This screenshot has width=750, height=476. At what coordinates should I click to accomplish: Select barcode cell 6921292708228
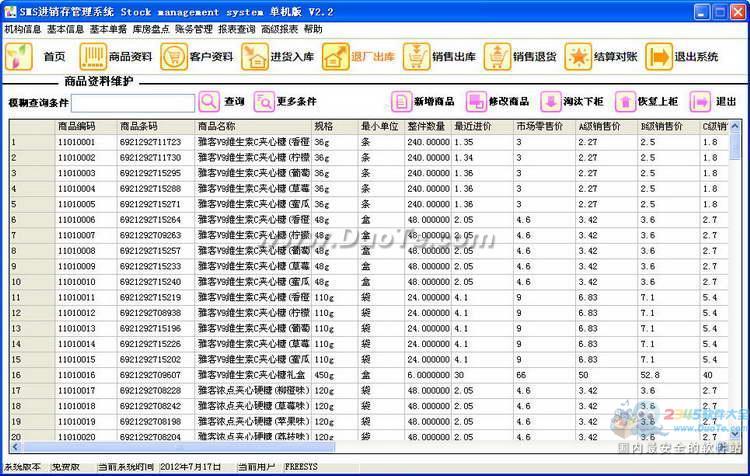(156, 391)
